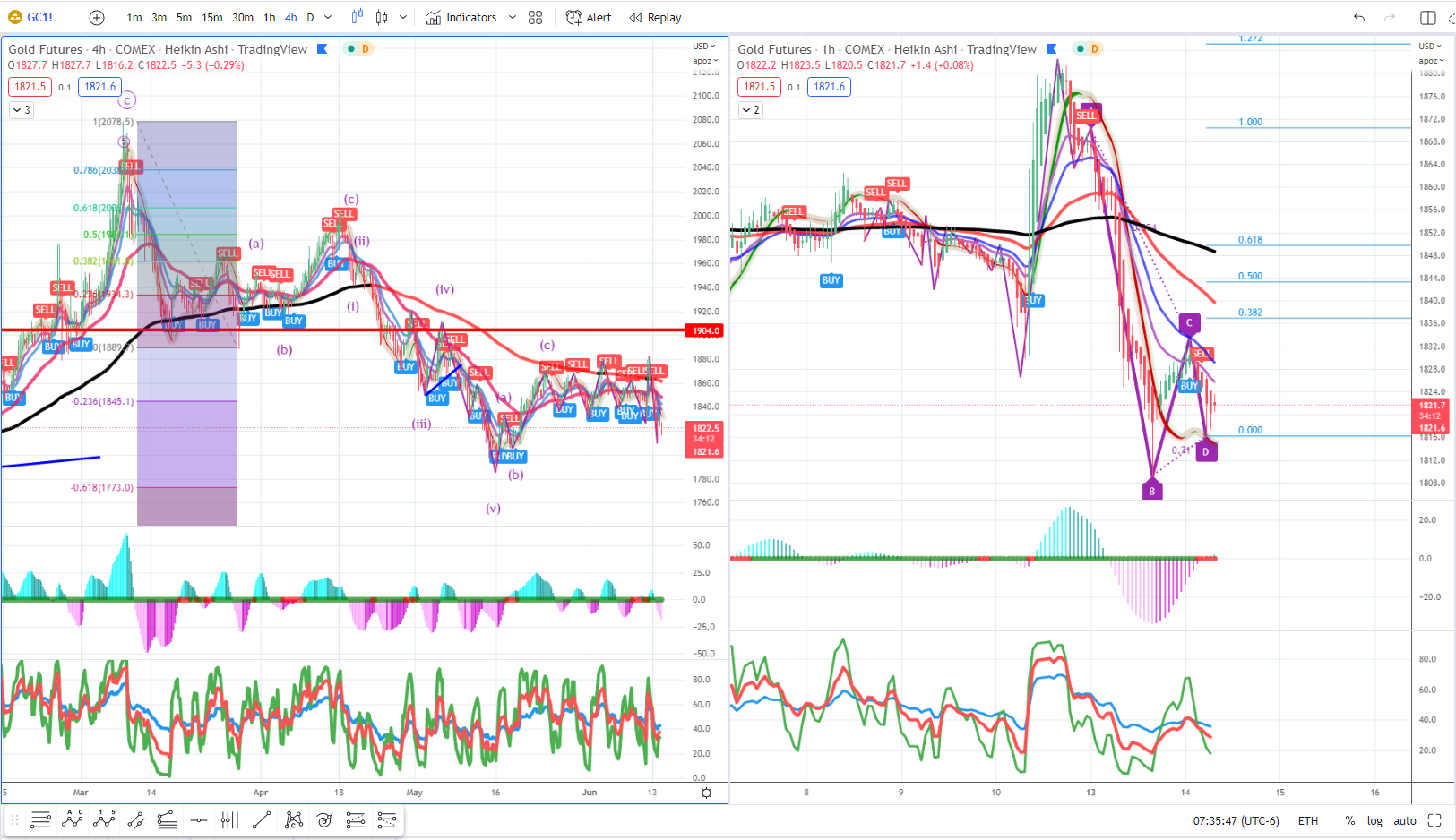This screenshot has width=1456, height=840.
Task: Click the purple D pattern marker on 1h chart
Action: (x=1206, y=452)
